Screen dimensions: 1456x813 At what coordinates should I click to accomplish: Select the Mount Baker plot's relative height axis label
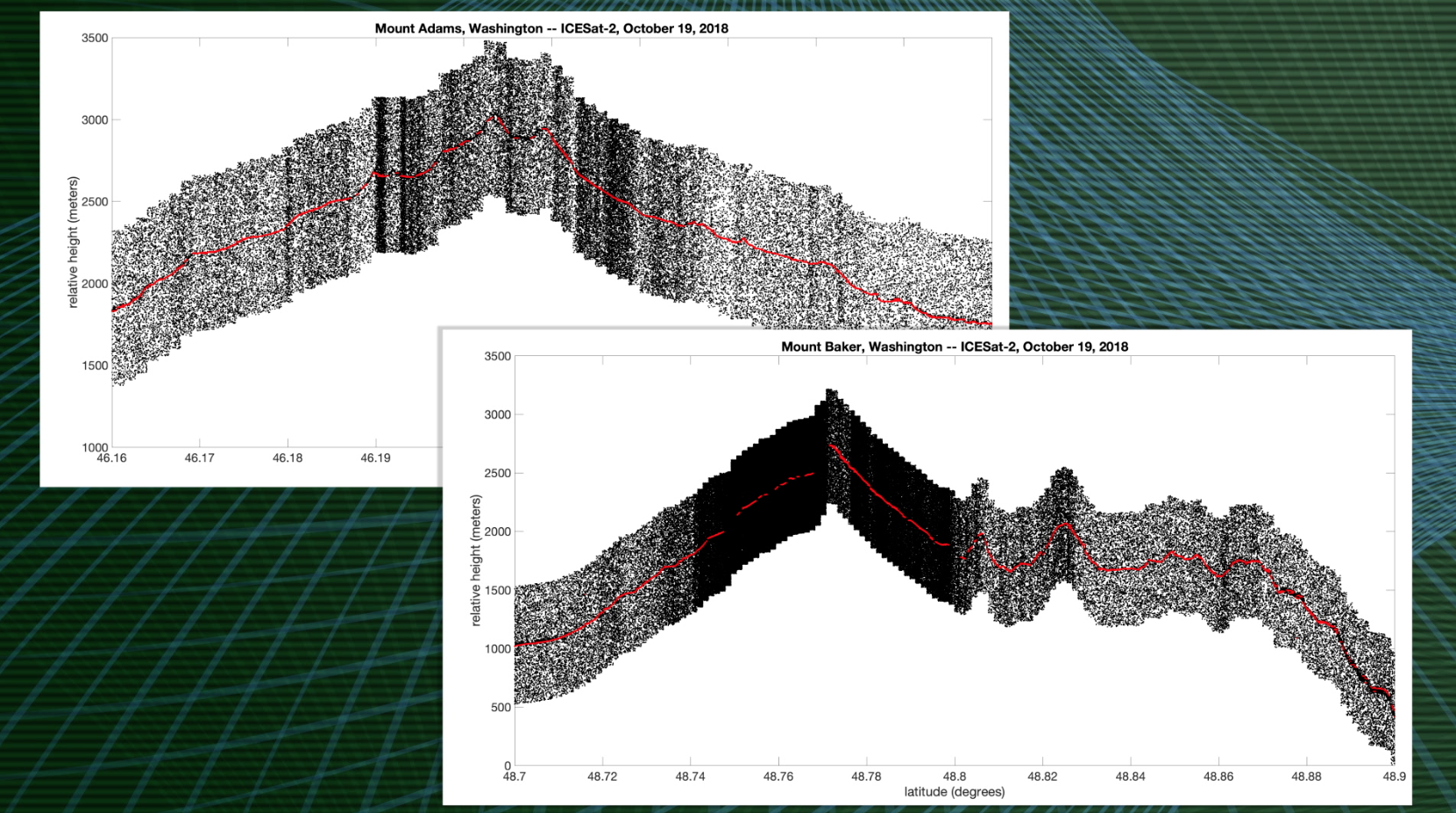pos(476,560)
